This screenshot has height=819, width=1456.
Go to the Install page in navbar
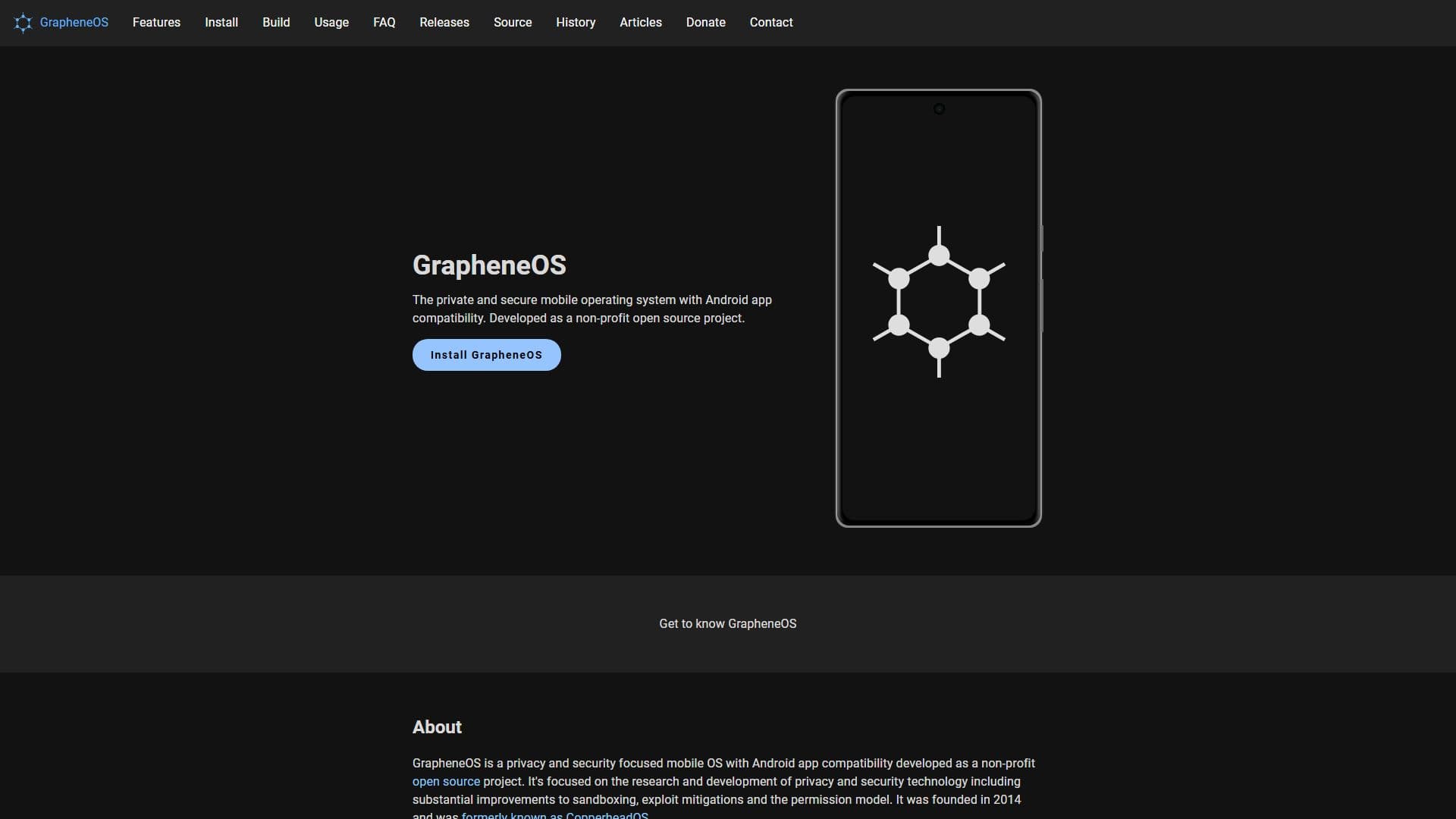221,23
